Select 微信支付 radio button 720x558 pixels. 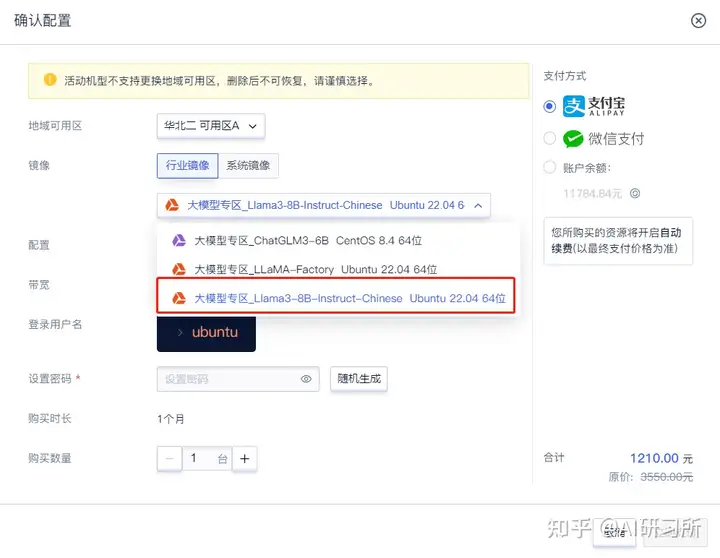pos(549,138)
